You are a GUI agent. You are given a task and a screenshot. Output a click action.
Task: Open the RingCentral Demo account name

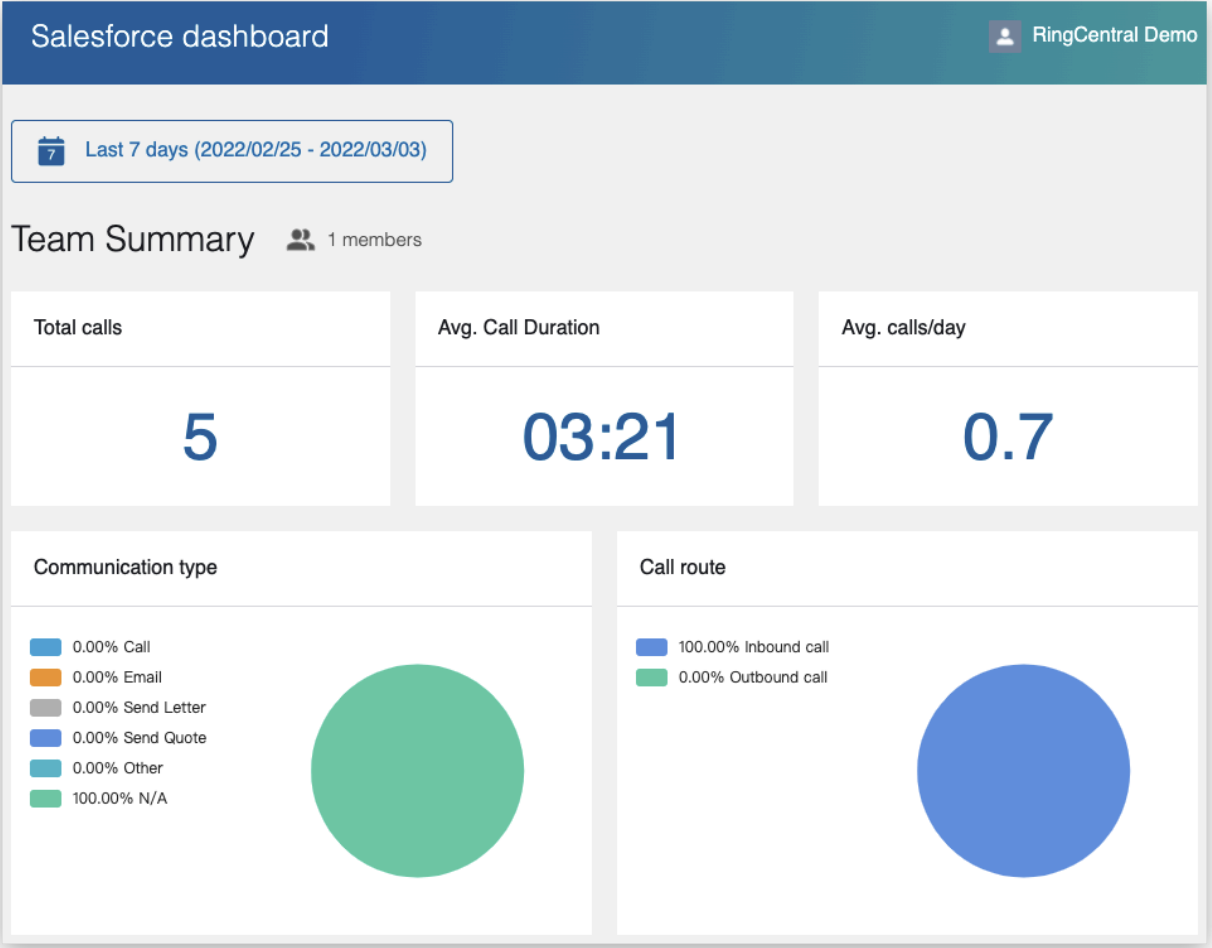pyautogui.click(x=1114, y=35)
